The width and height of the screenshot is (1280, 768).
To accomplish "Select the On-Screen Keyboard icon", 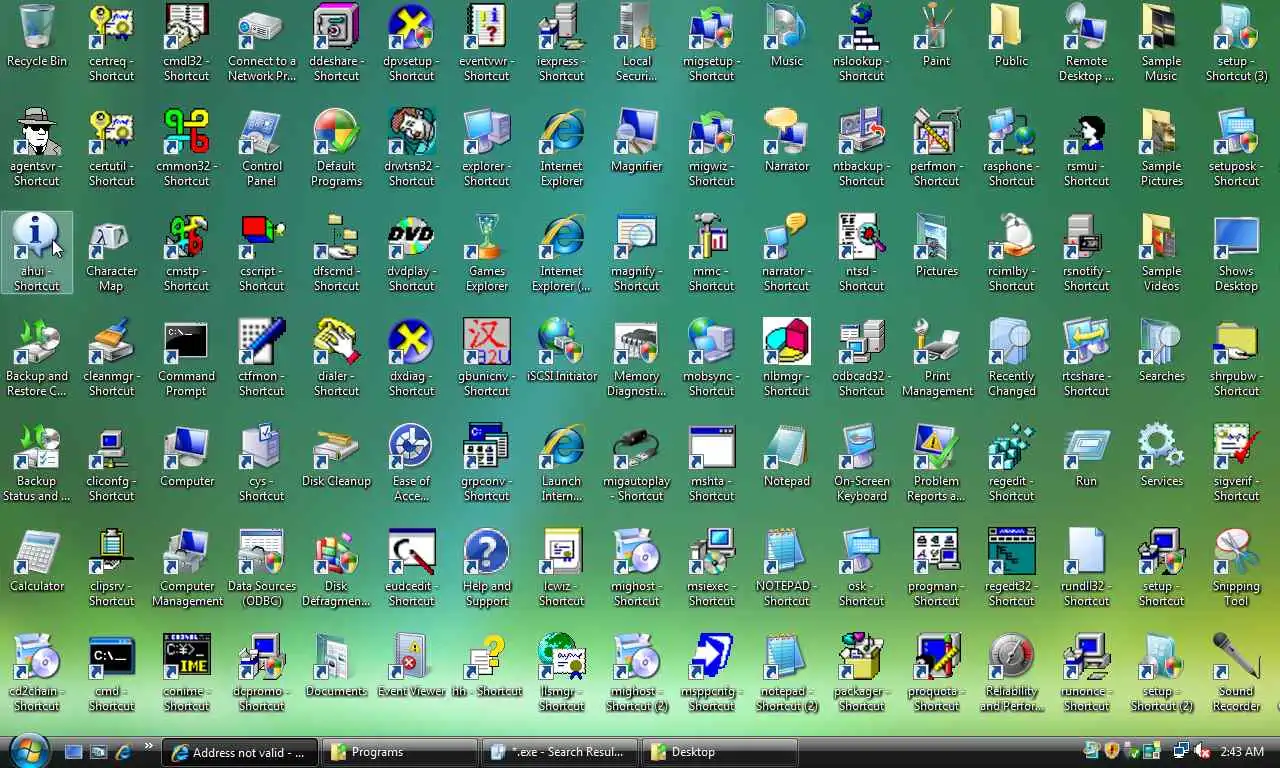I will (862, 463).
